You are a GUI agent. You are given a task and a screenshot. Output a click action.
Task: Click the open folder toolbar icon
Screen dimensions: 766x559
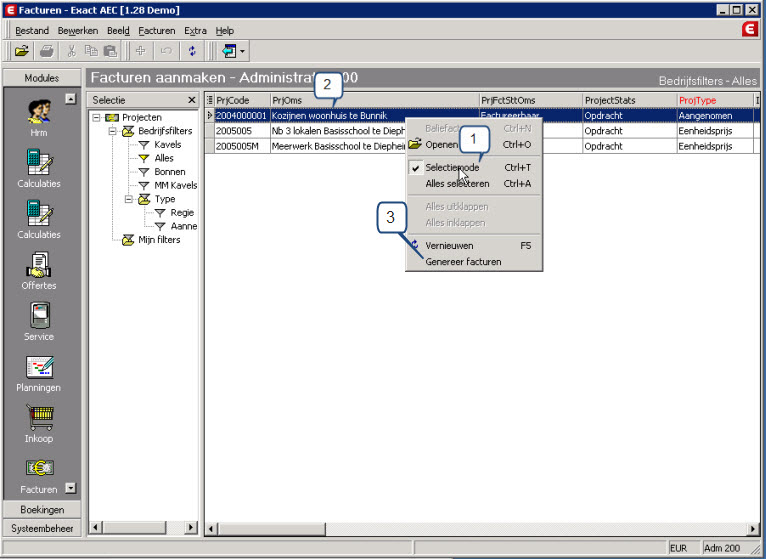click(x=21, y=51)
